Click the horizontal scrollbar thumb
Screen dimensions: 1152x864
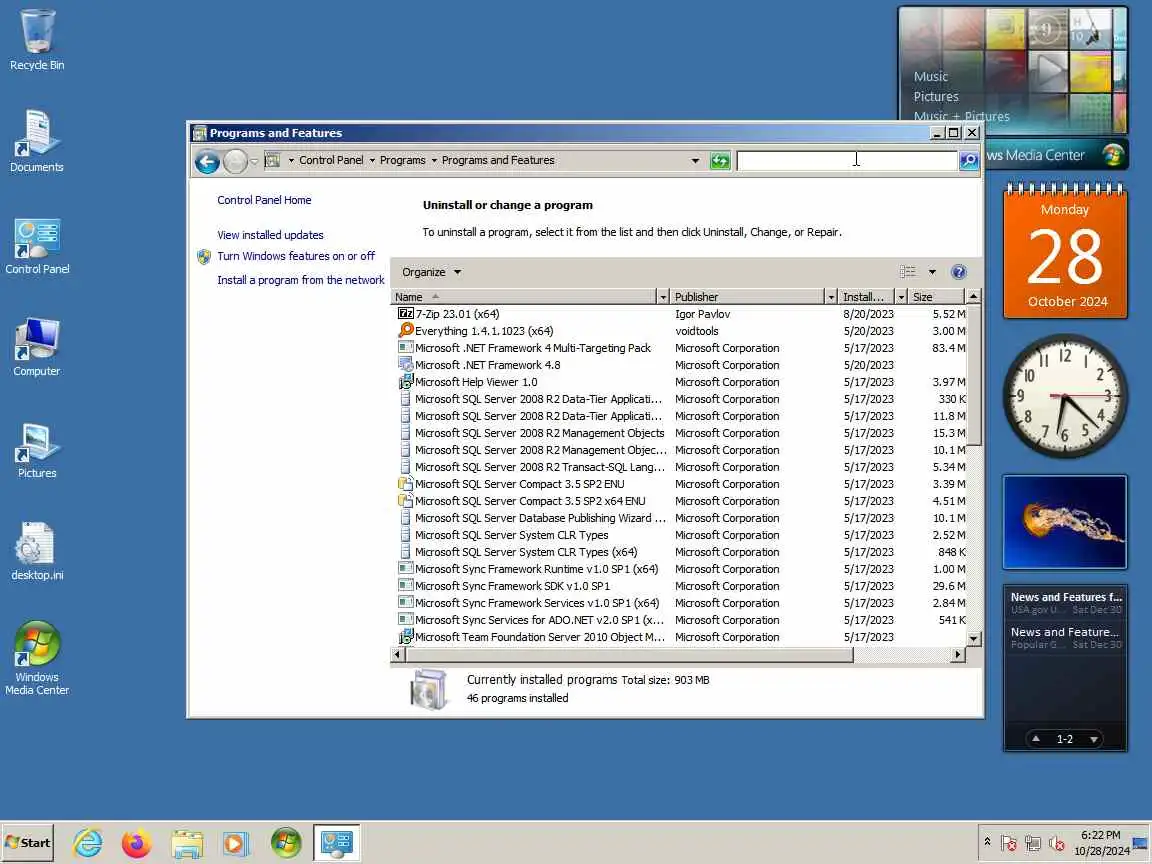(x=629, y=654)
